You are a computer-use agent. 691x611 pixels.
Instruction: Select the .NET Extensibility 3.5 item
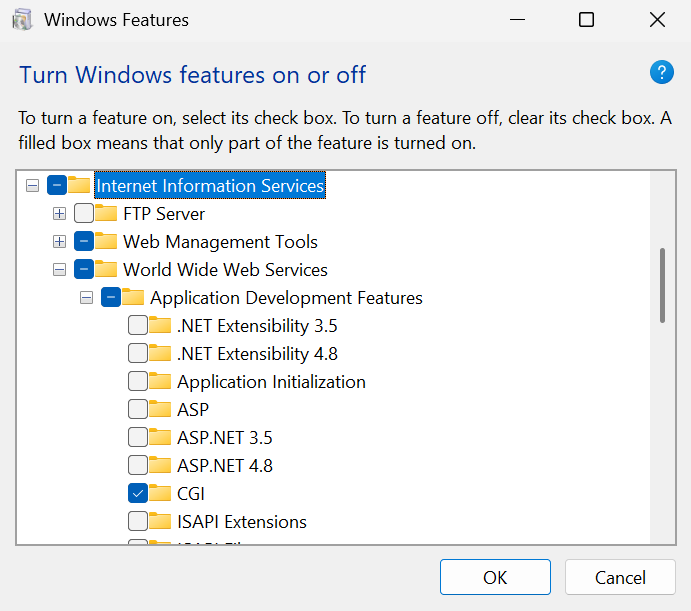(x=257, y=325)
